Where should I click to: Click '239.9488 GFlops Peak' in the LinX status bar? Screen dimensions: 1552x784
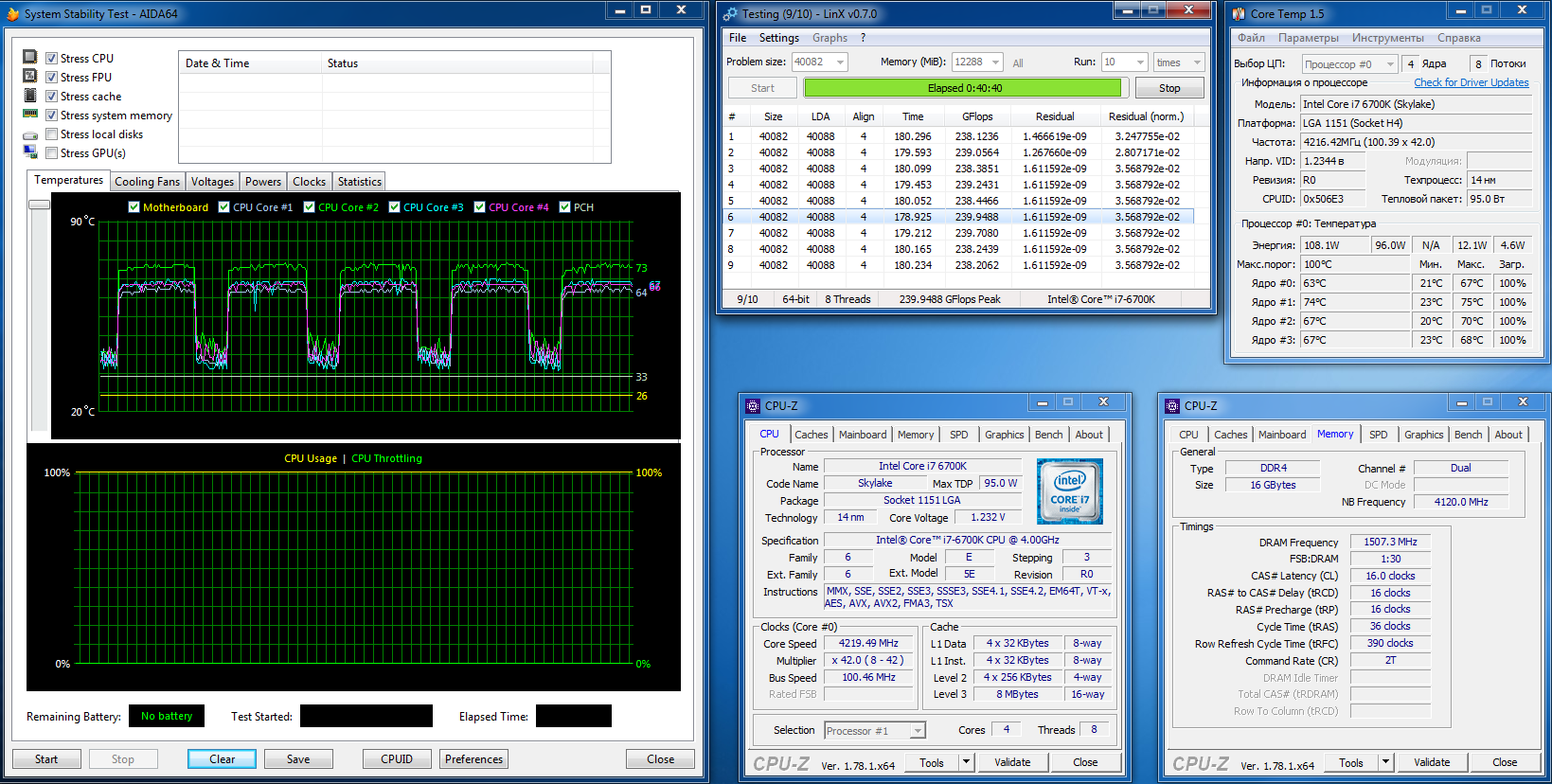950,299
